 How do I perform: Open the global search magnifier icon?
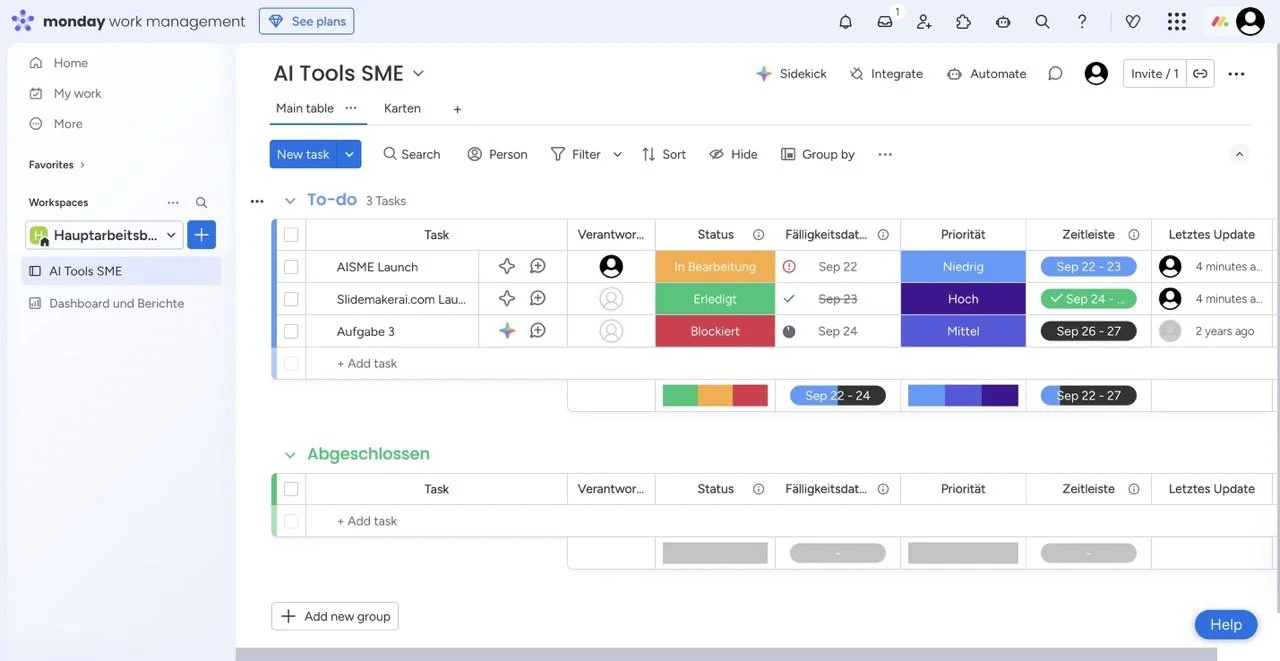tap(1042, 20)
